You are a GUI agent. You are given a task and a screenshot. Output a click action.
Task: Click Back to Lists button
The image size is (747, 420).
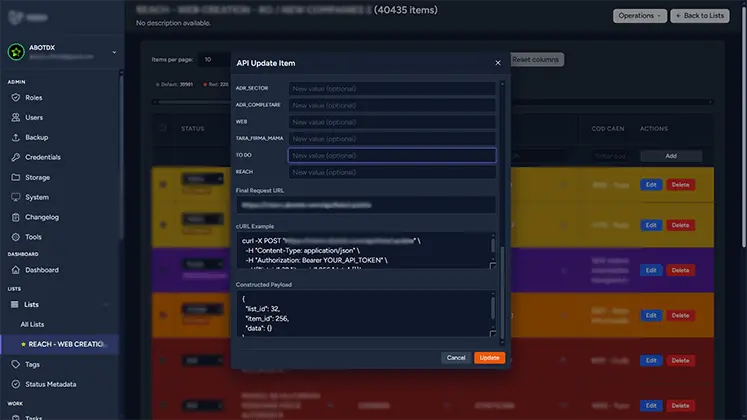click(x=700, y=16)
